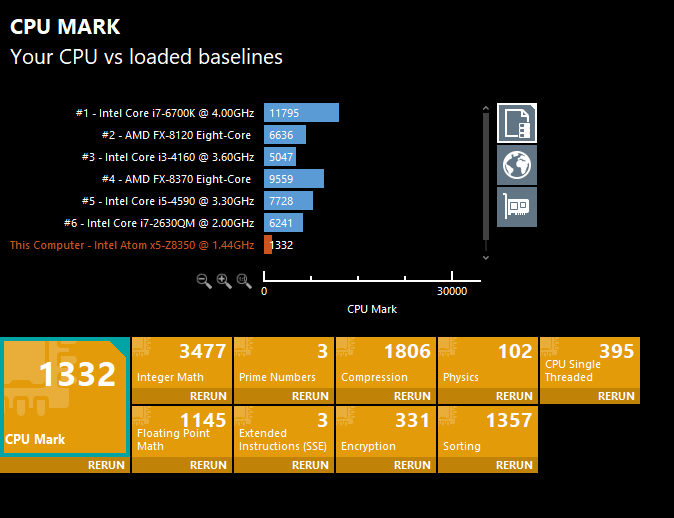The image size is (674, 518).
Task: Select the Encryption 331 tile
Action: point(386,432)
